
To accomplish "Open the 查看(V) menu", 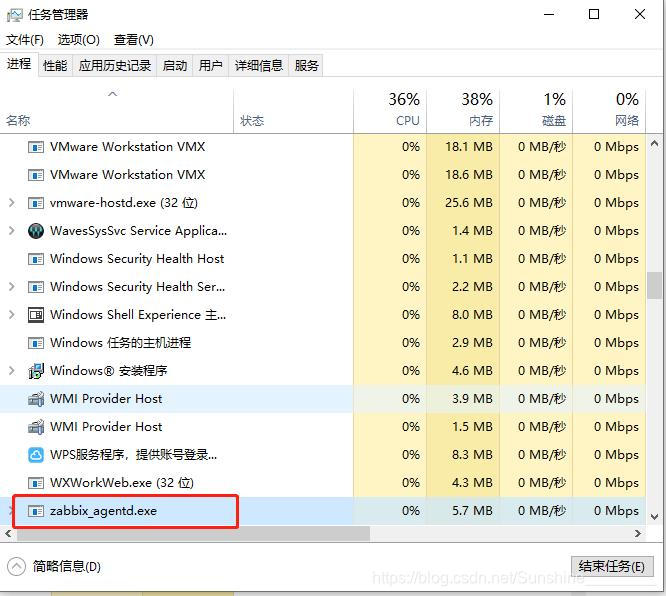I will click(x=134, y=40).
